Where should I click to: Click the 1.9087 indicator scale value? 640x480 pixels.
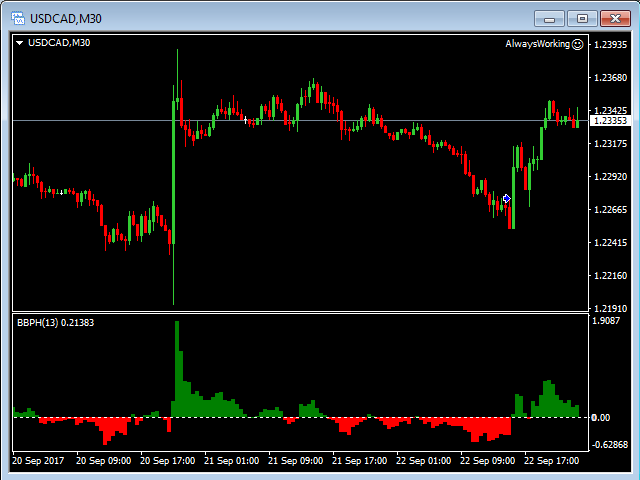coord(607,322)
